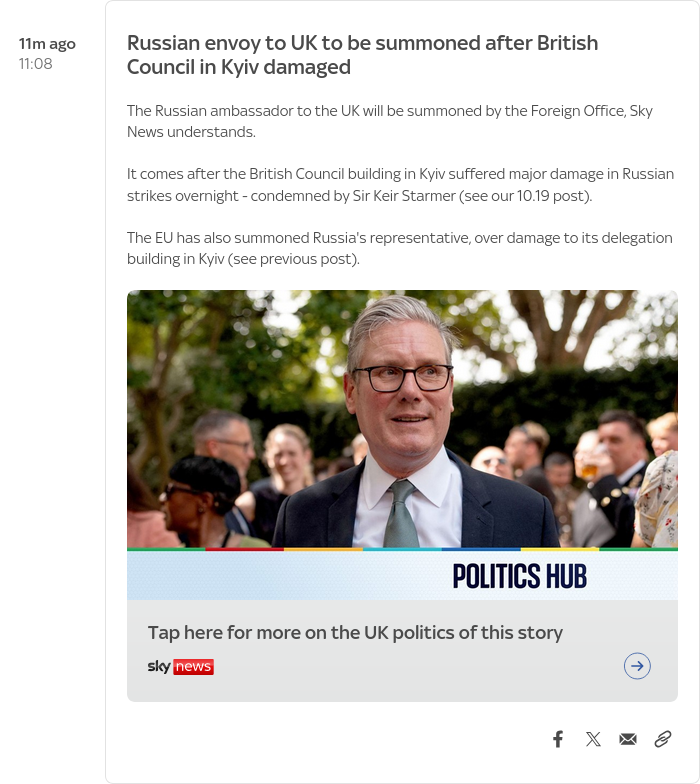Click 'Council in Kyiv damaged' headline line
Image resolution: width=700 pixels, height=784 pixels.
[x=238, y=67]
